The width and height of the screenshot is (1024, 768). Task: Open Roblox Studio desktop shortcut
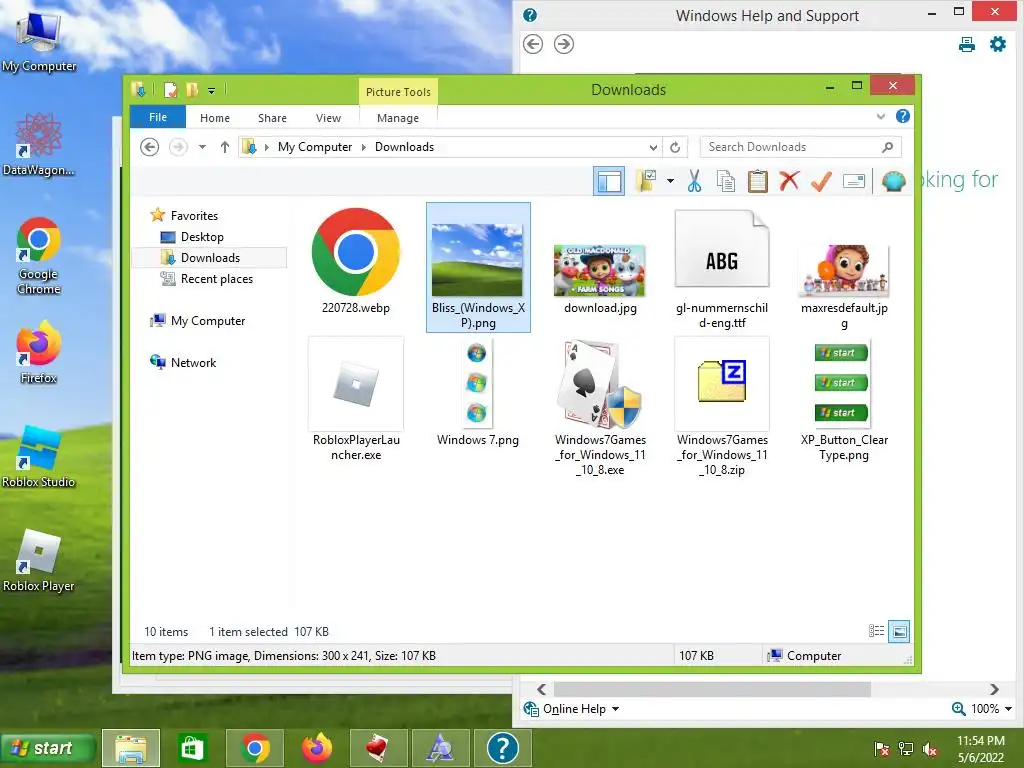[x=39, y=457]
